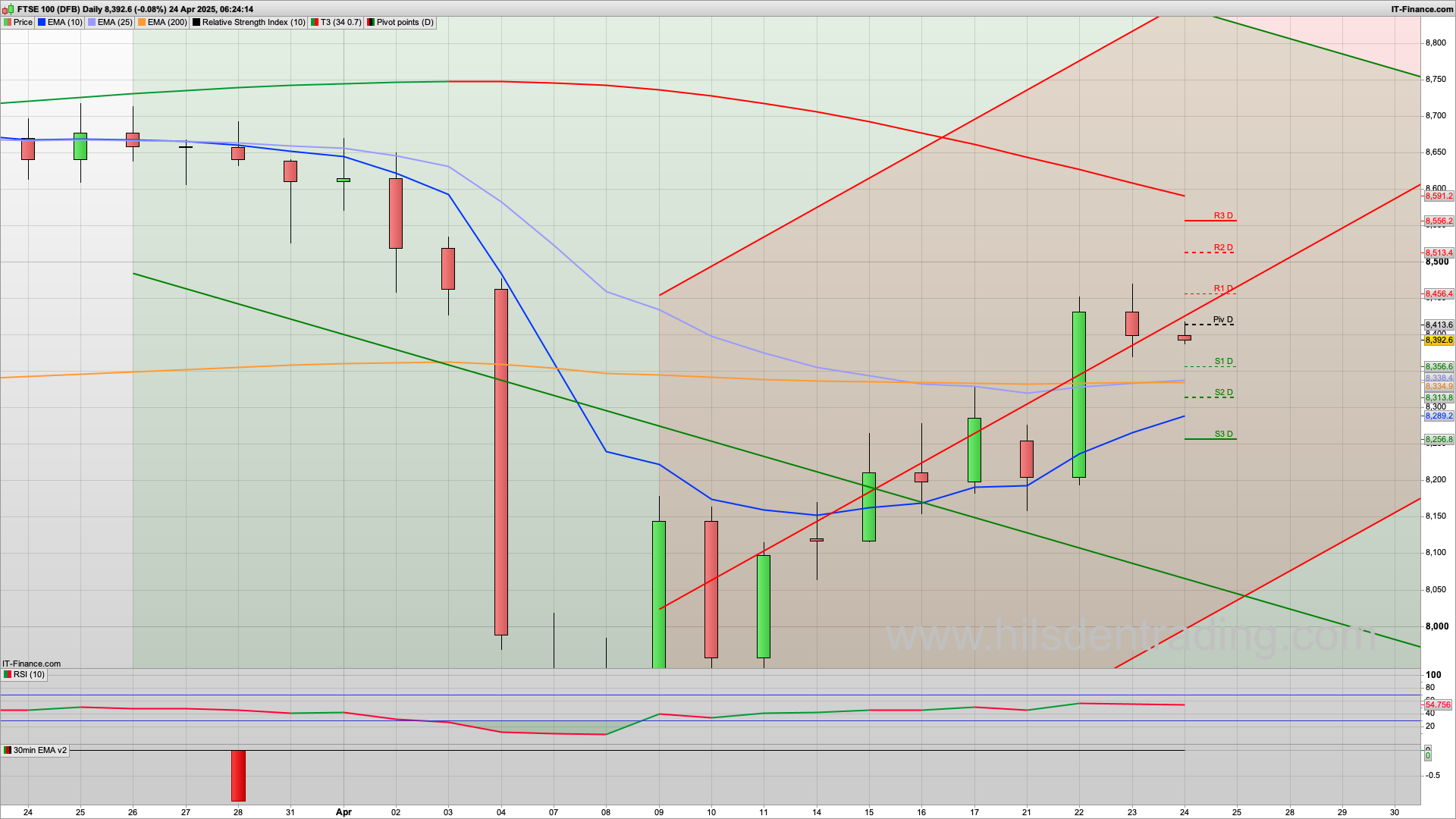
Task: Open EMA (200) indicator settings label
Action: tap(167, 23)
